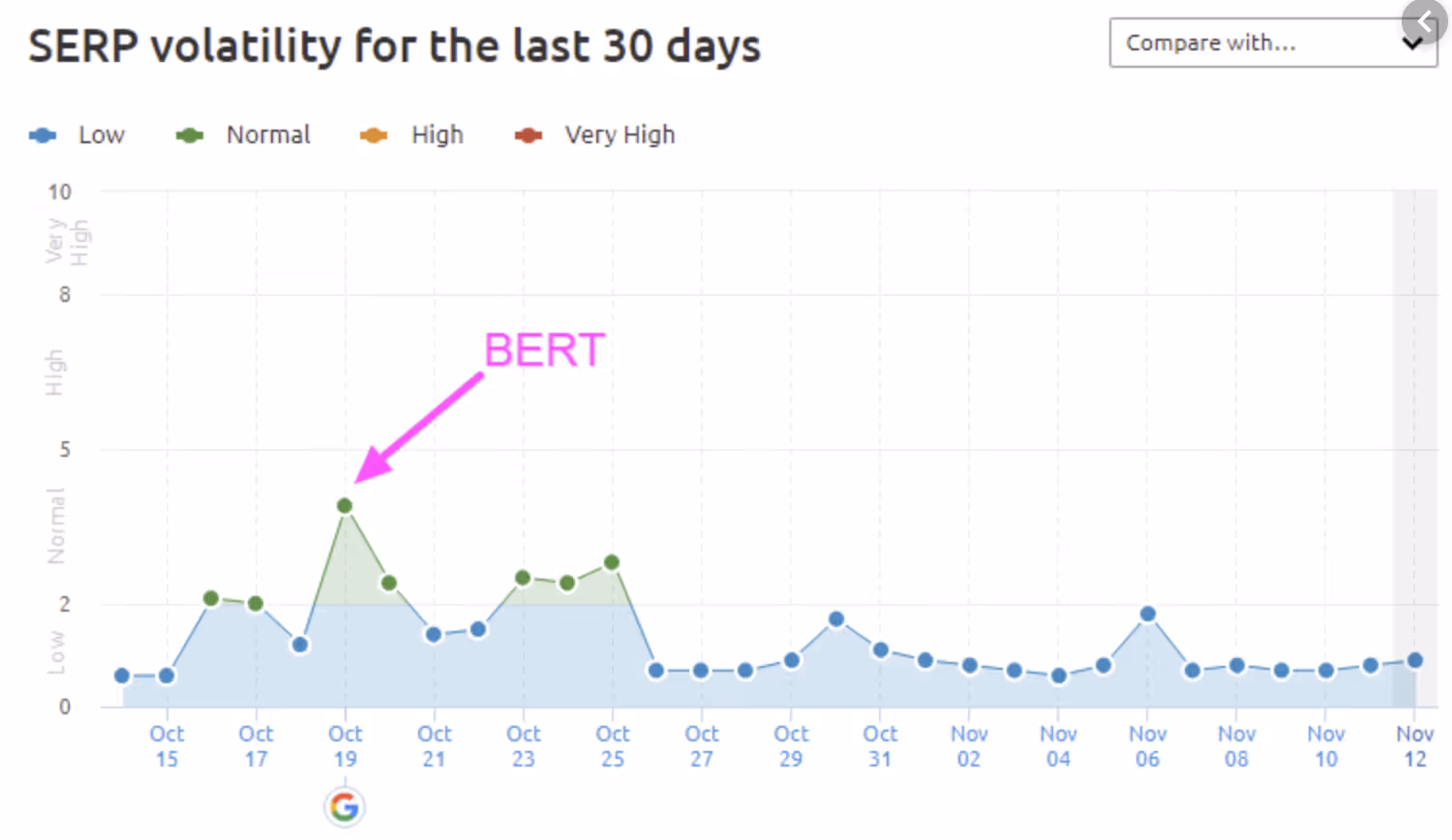Click the green Normal legend marker
This screenshot has width=1452, height=840.
189,135
